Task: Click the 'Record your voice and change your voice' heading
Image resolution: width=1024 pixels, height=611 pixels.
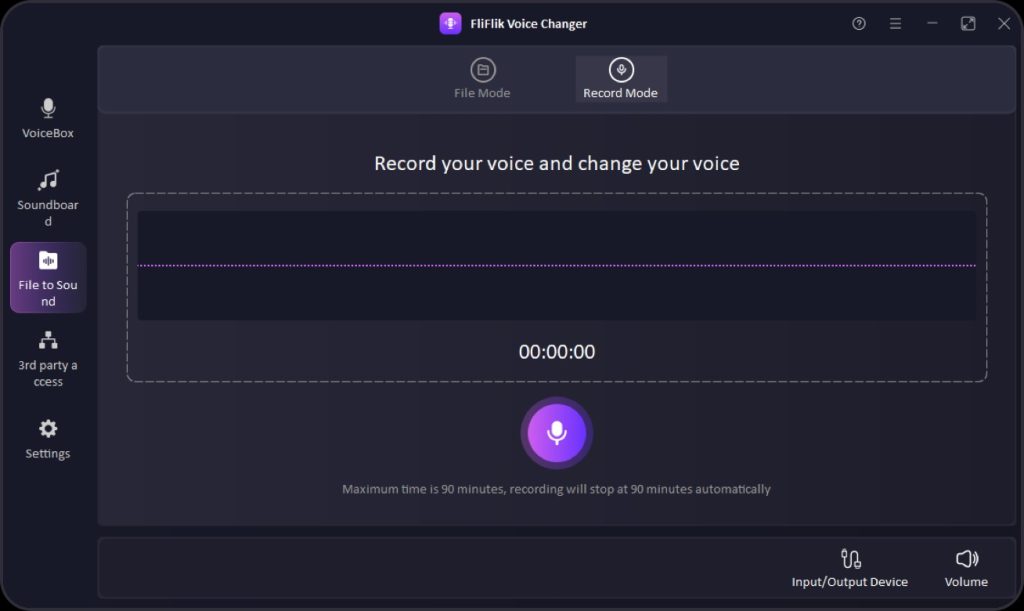Action: [556, 163]
